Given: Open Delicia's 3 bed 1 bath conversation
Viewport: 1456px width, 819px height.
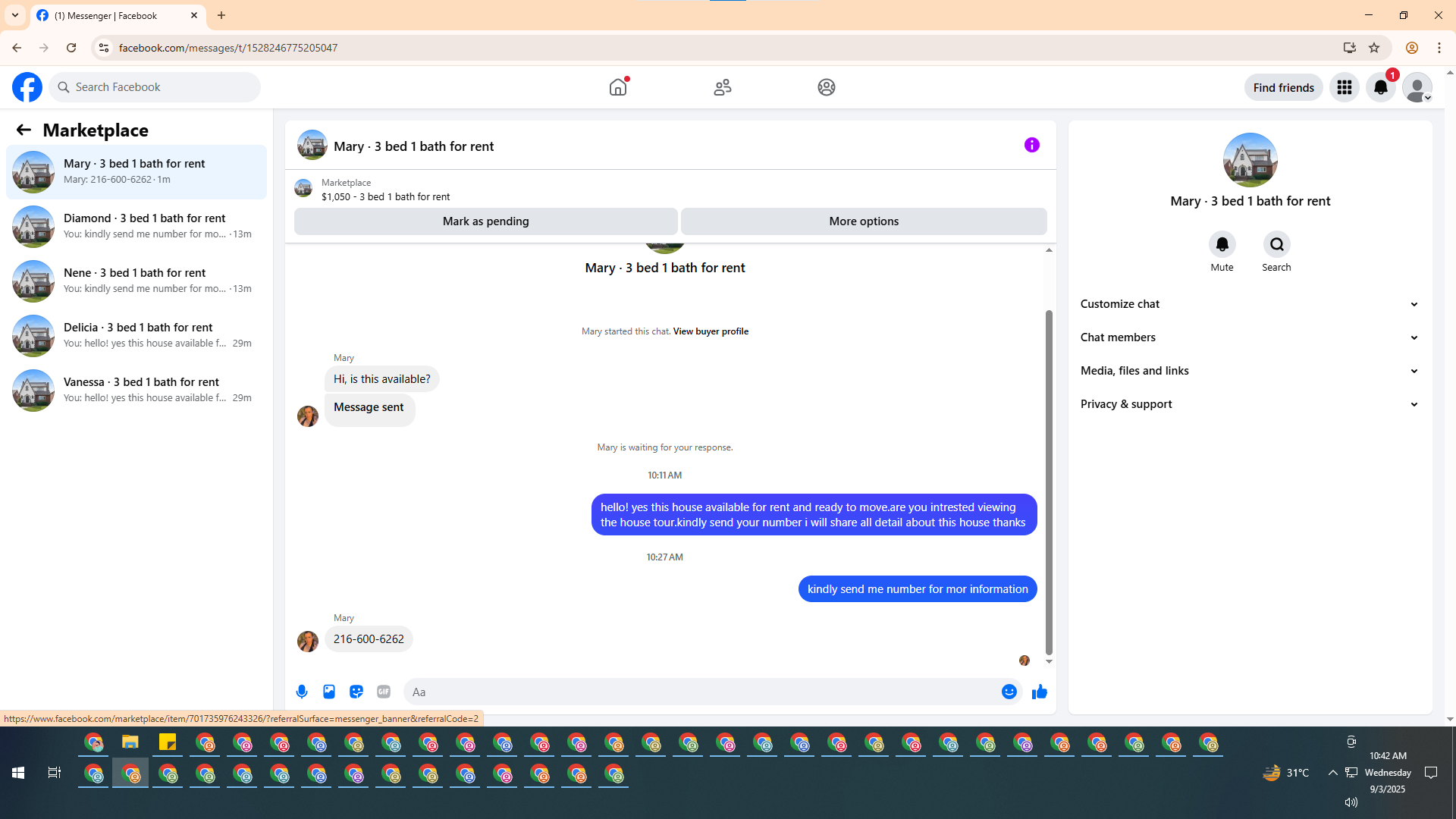Looking at the screenshot, I should [136, 336].
